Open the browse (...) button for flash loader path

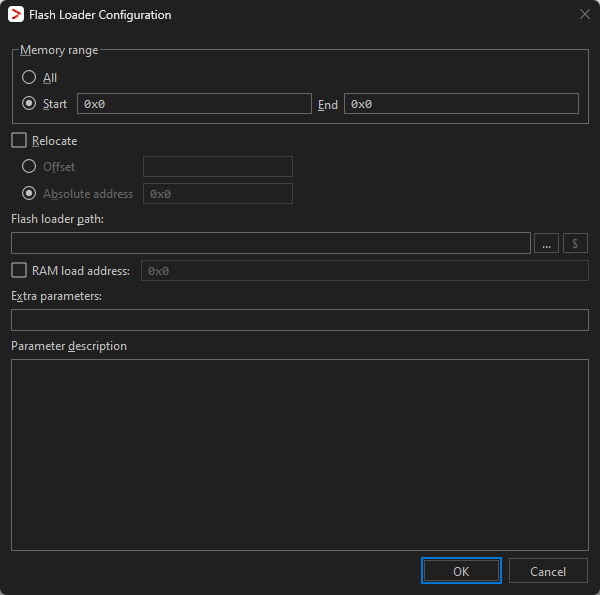(546, 243)
